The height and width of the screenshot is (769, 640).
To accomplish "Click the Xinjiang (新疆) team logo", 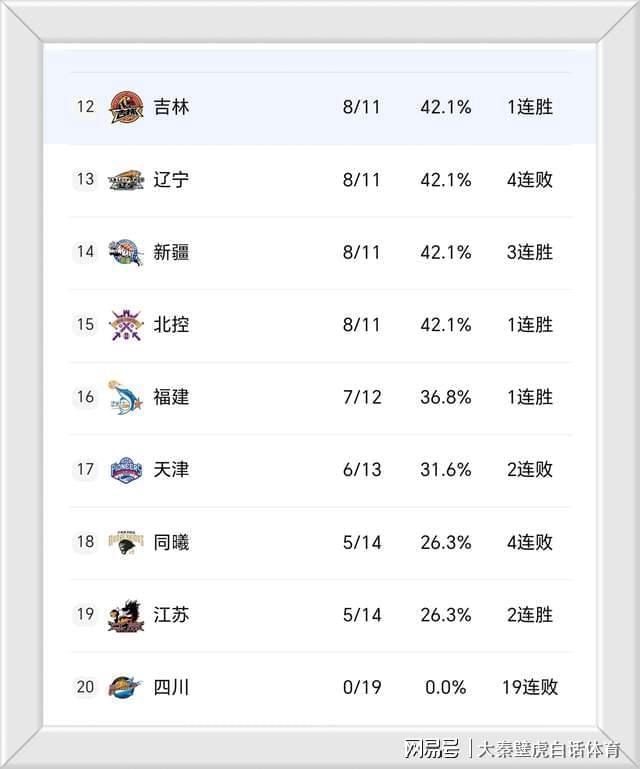I will (126, 252).
